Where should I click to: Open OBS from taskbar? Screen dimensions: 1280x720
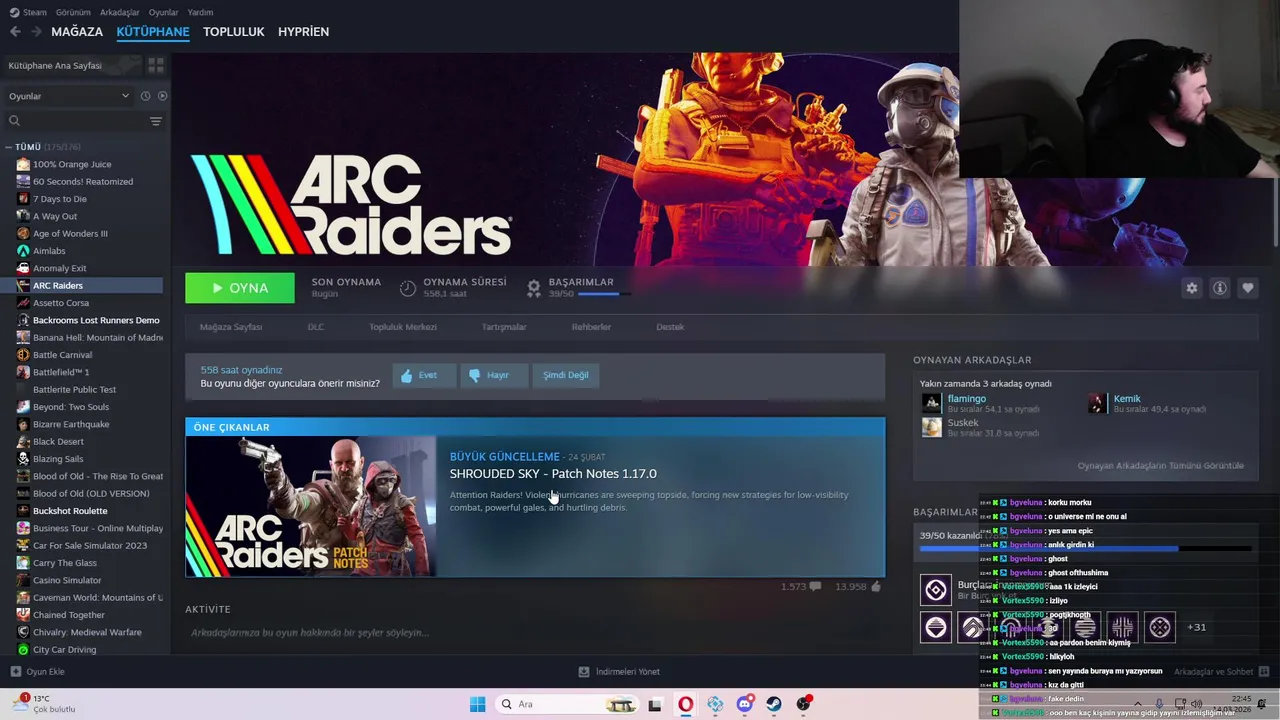804,704
